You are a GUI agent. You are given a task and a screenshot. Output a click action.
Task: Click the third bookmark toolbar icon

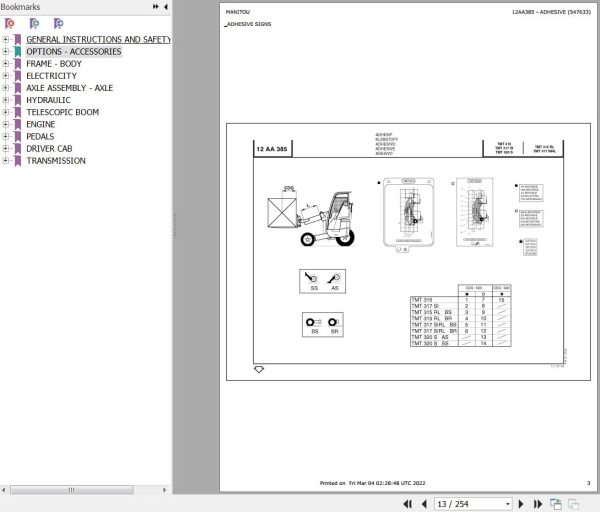pos(58,24)
